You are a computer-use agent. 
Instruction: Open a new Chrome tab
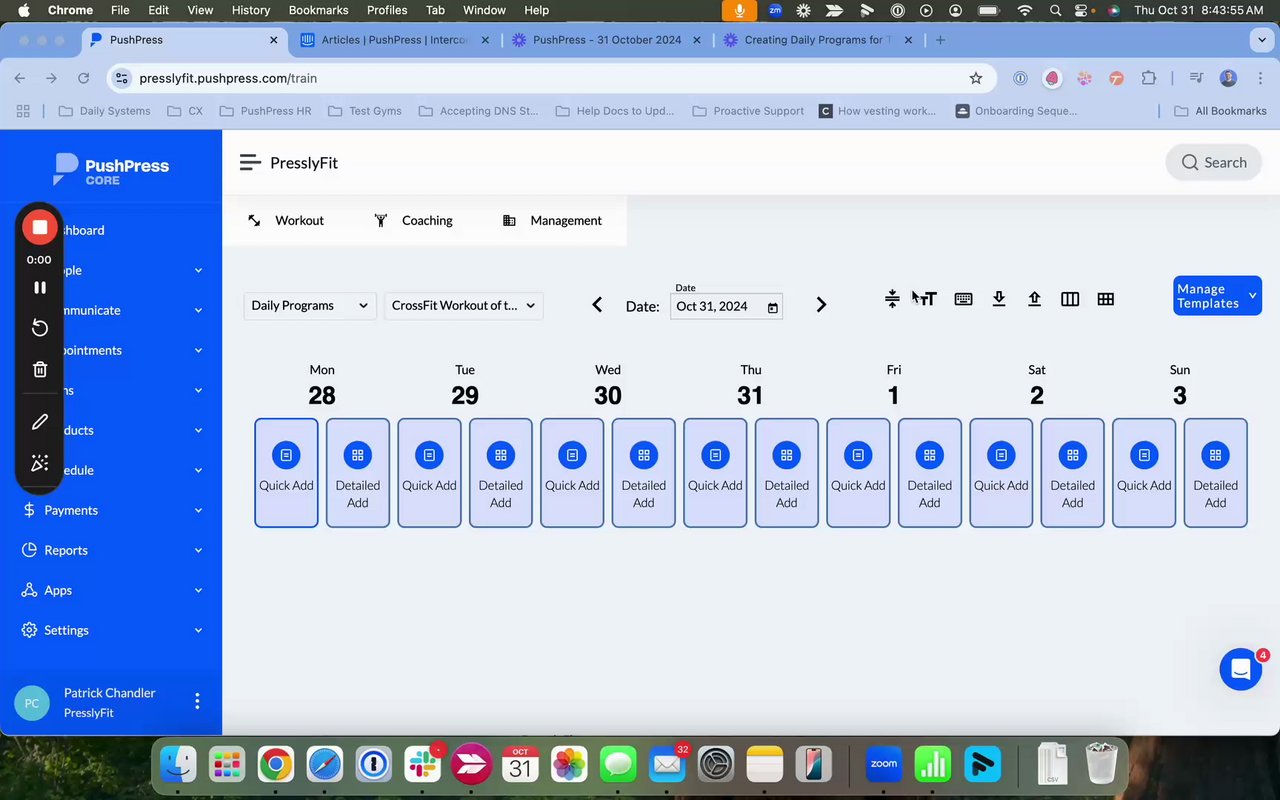tap(940, 40)
